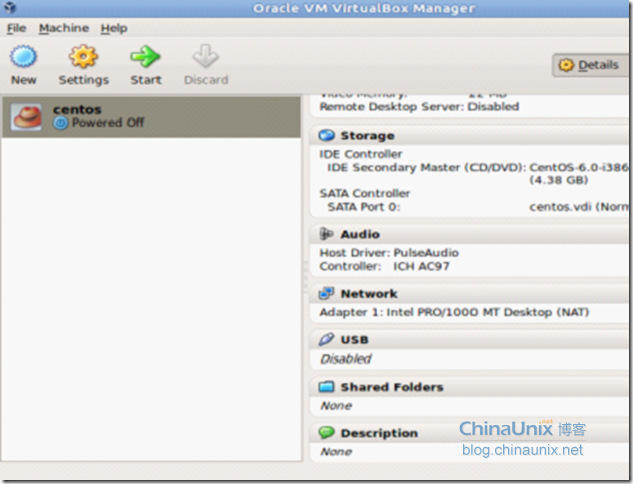Click the New virtual machine icon
Image resolution: width=633 pixels, height=484 pixels.
tap(23, 57)
